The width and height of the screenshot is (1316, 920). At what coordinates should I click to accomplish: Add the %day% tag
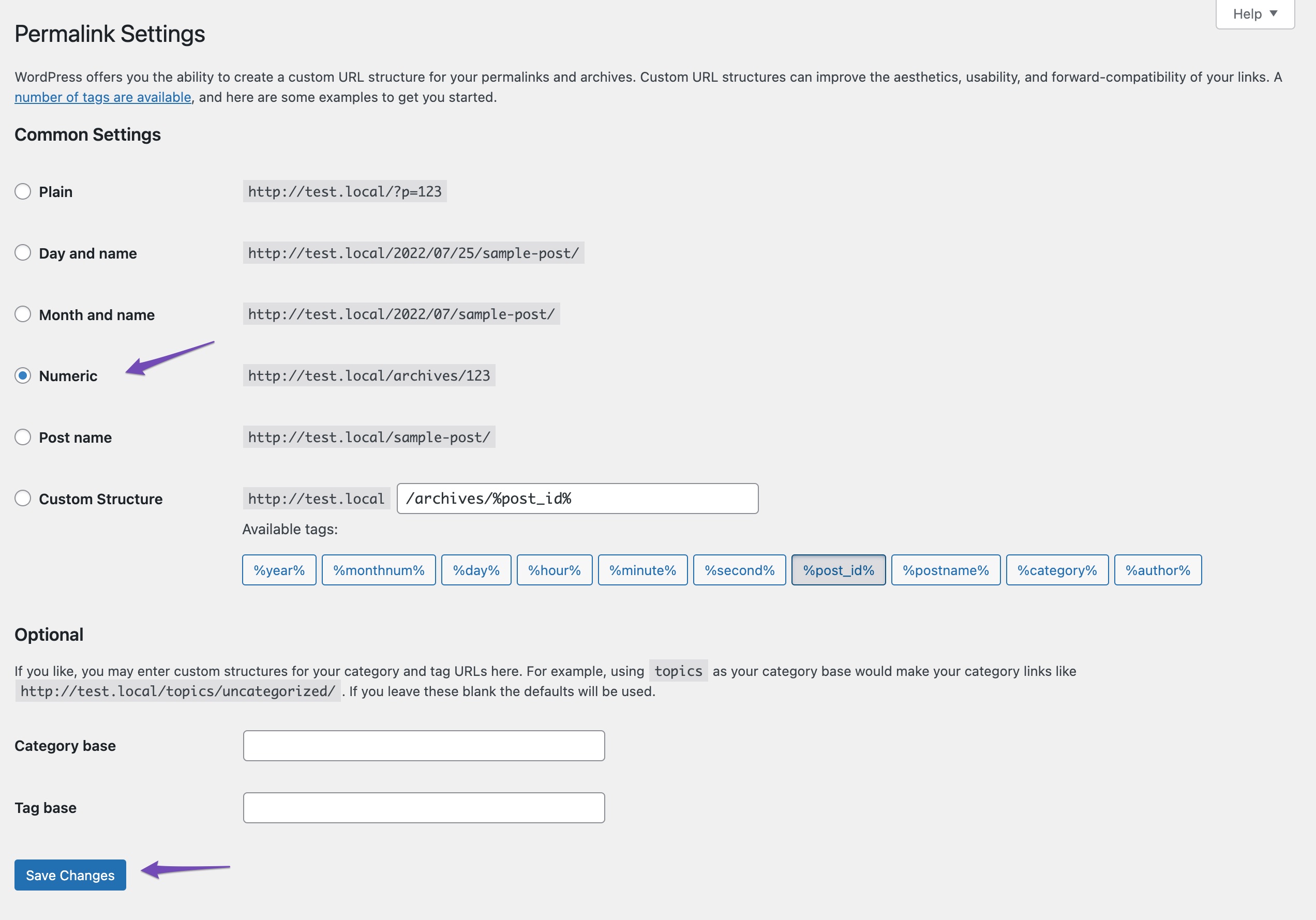coord(476,570)
